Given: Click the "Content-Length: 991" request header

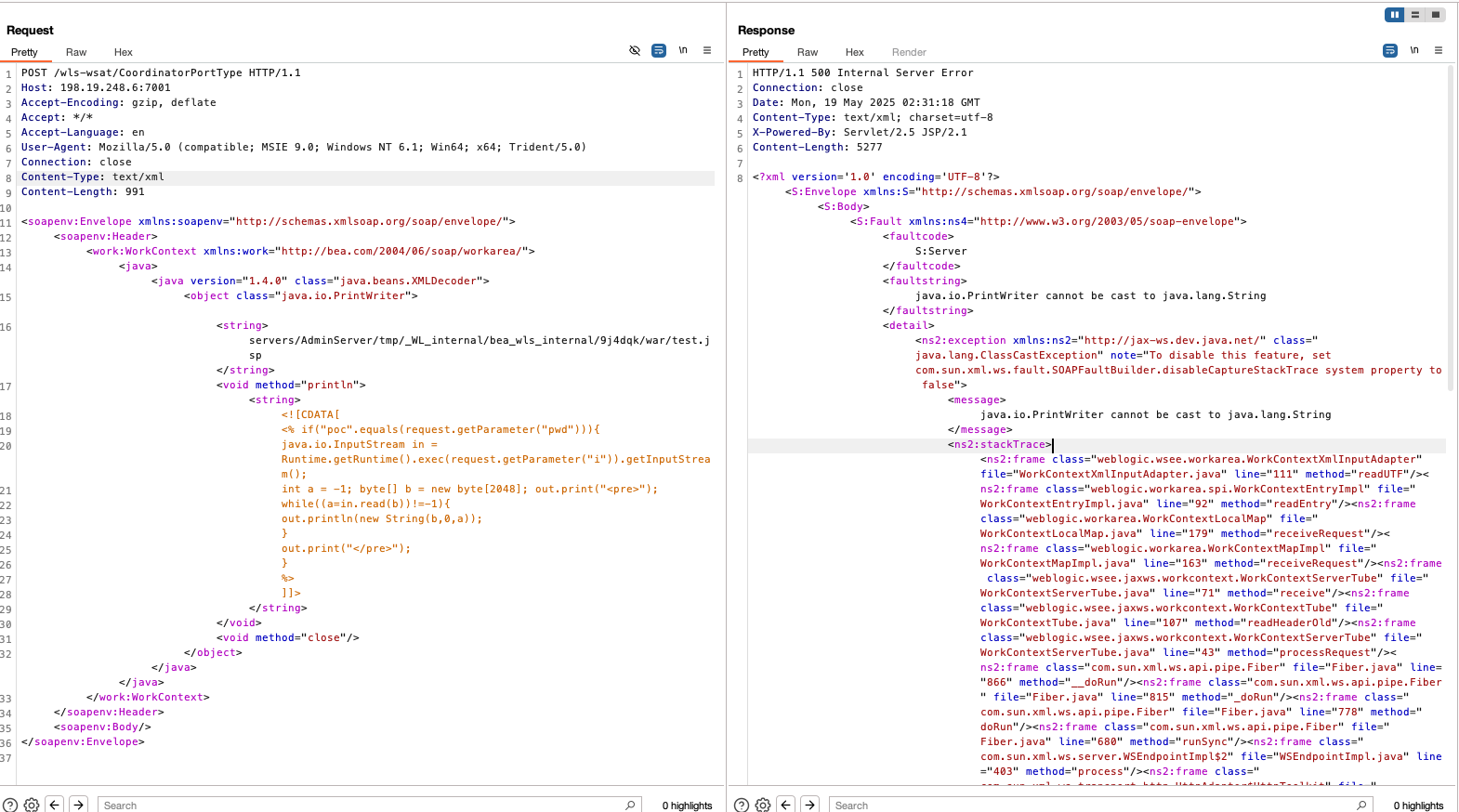Looking at the screenshot, I should coord(83,191).
